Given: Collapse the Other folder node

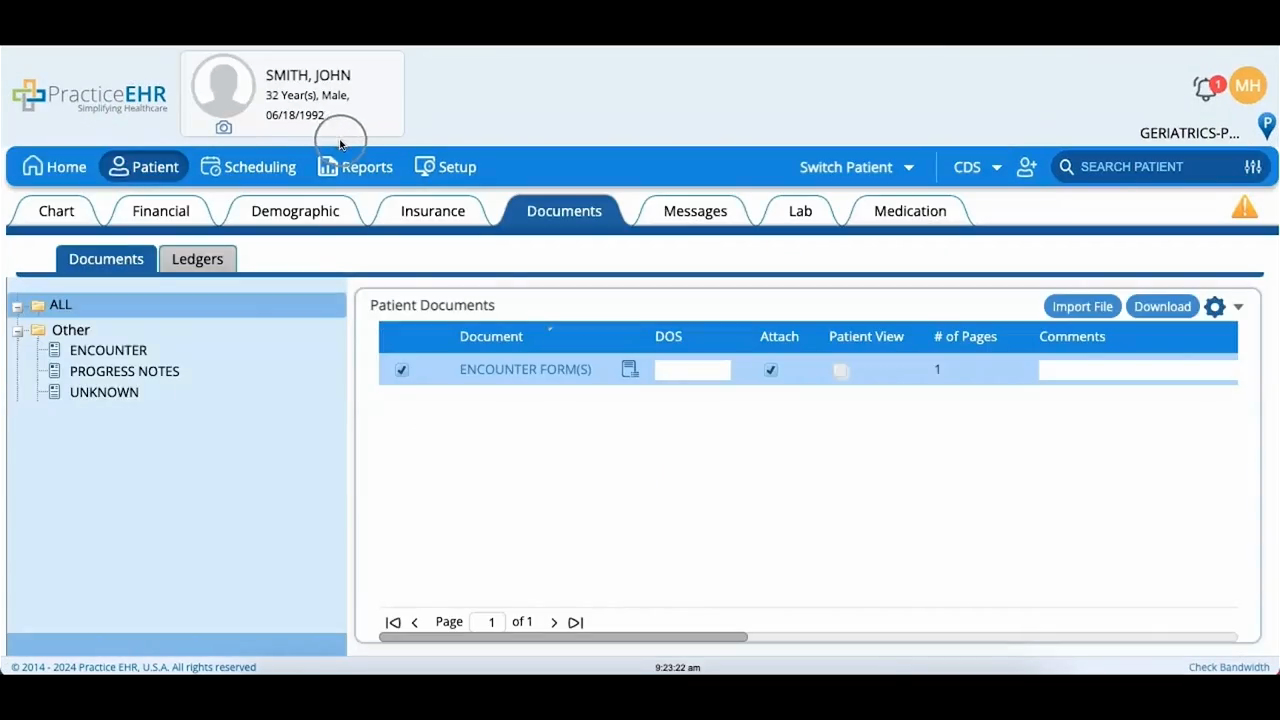Looking at the screenshot, I should pyautogui.click(x=17, y=331).
